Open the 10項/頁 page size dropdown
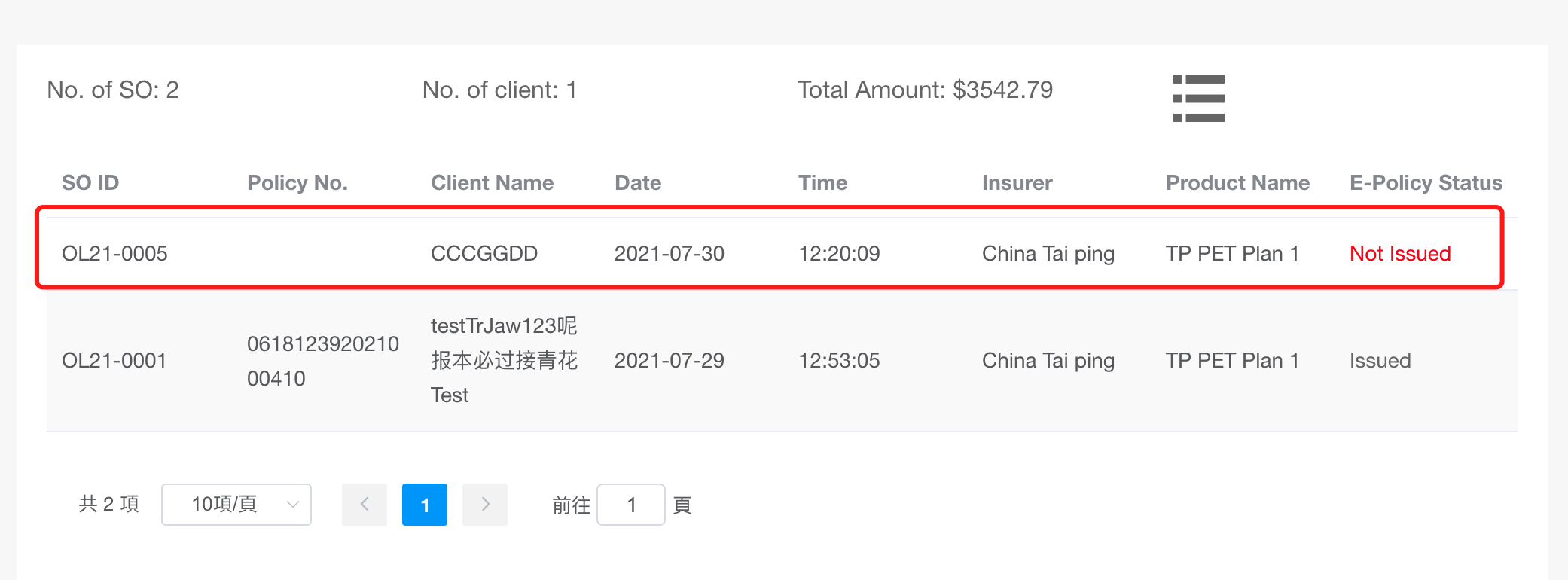The height and width of the screenshot is (580, 1568). click(x=236, y=505)
